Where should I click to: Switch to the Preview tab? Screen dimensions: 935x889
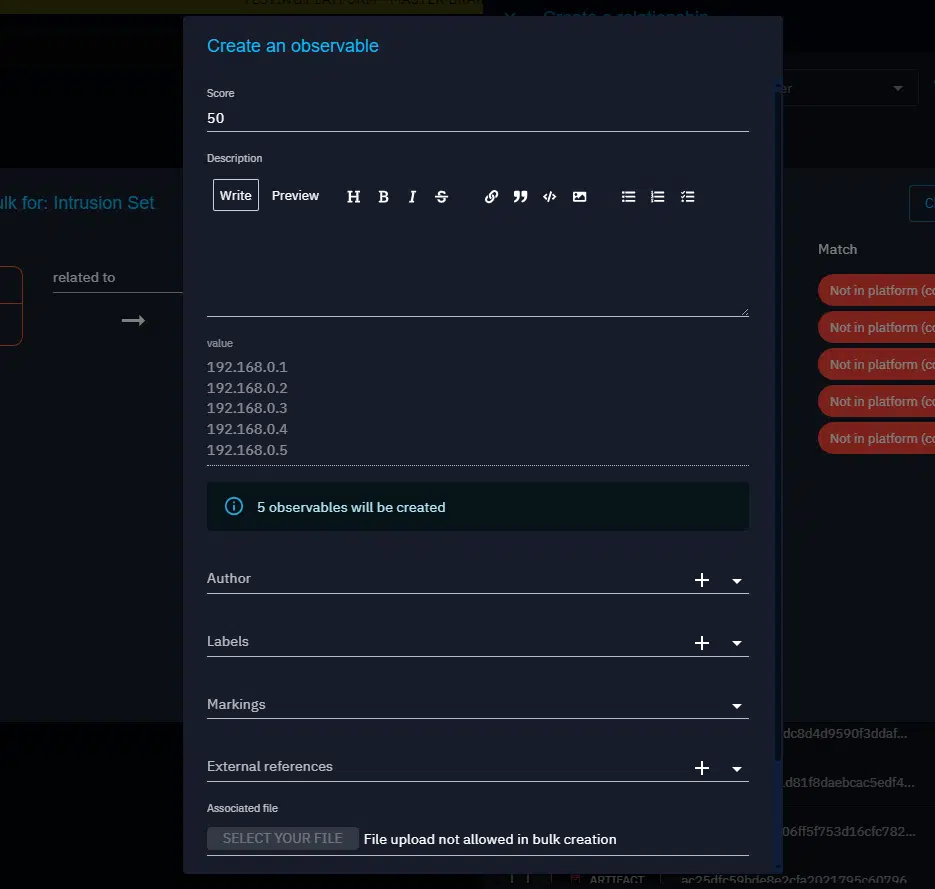click(295, 196)
